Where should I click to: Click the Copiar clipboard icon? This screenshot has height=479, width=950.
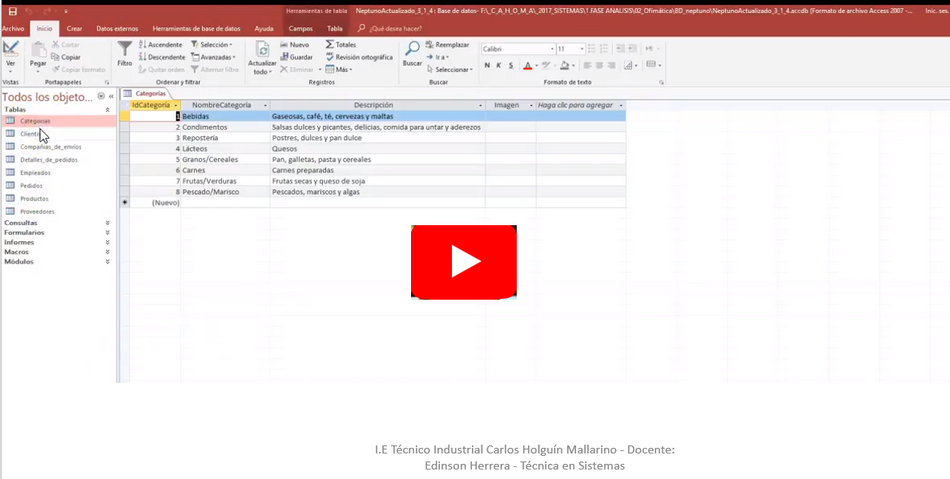65,57
